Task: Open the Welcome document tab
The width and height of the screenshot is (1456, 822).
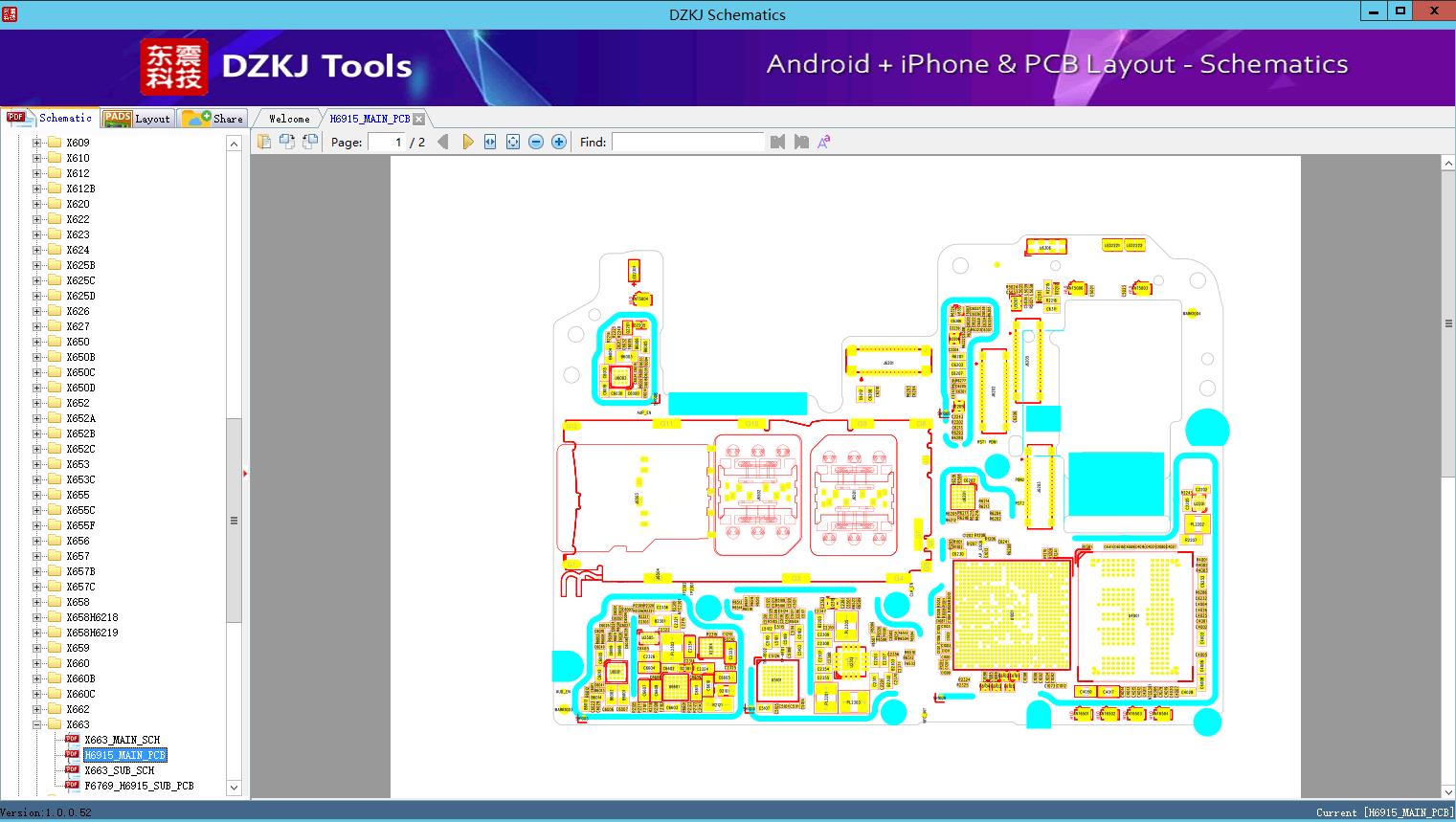Action: 289,119
